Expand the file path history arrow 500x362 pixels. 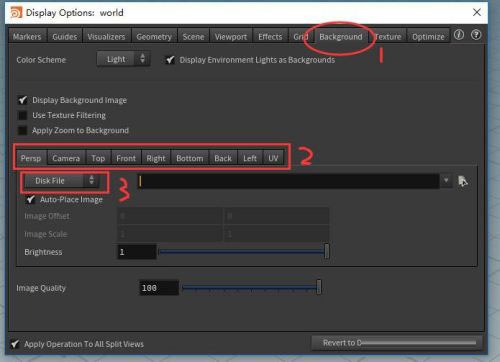[x=446, y=181]
